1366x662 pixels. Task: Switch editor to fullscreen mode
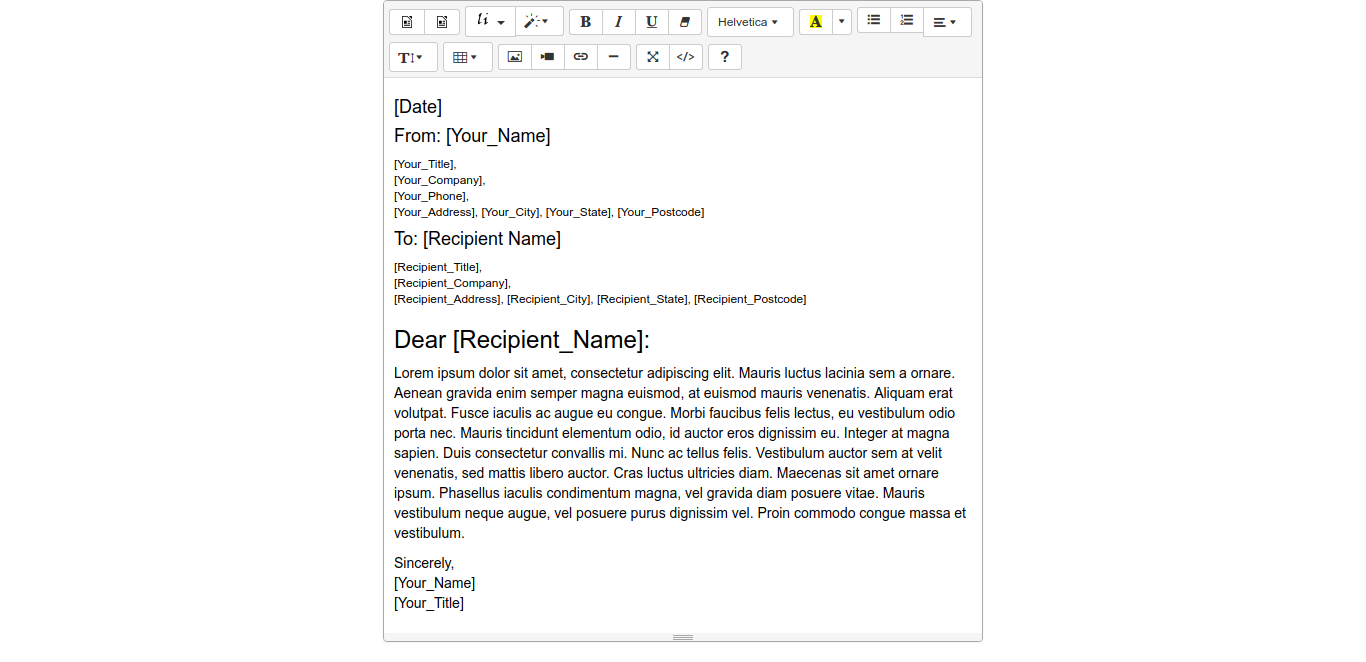(x=652, y=57)
